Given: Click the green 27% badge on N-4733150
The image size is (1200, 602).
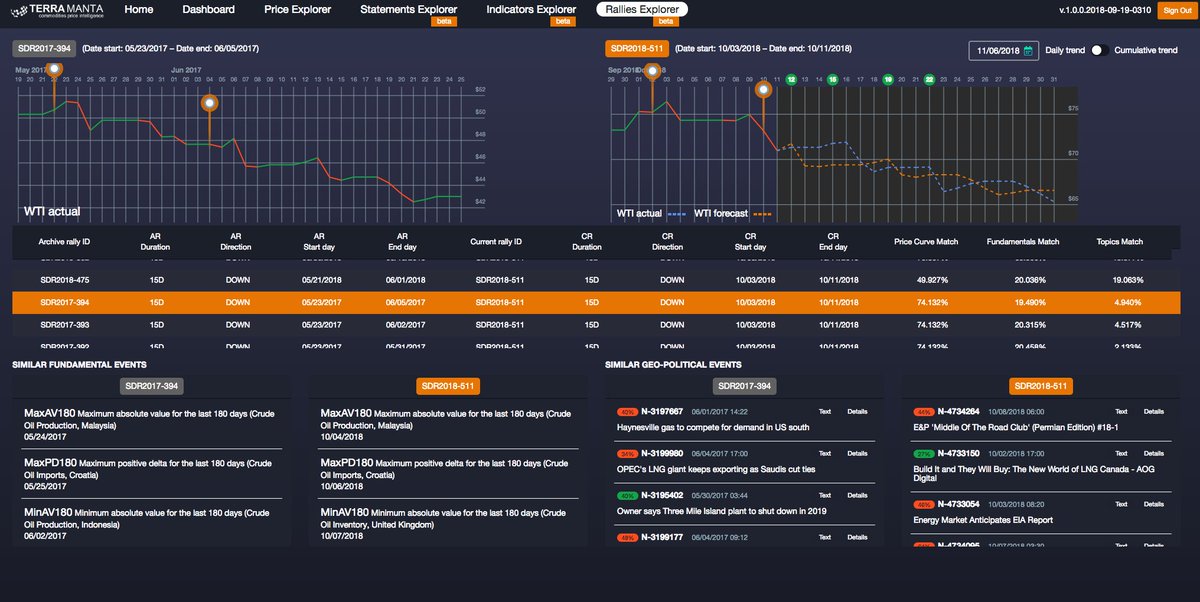Looking at the screenshot, I should click(924, 454).
